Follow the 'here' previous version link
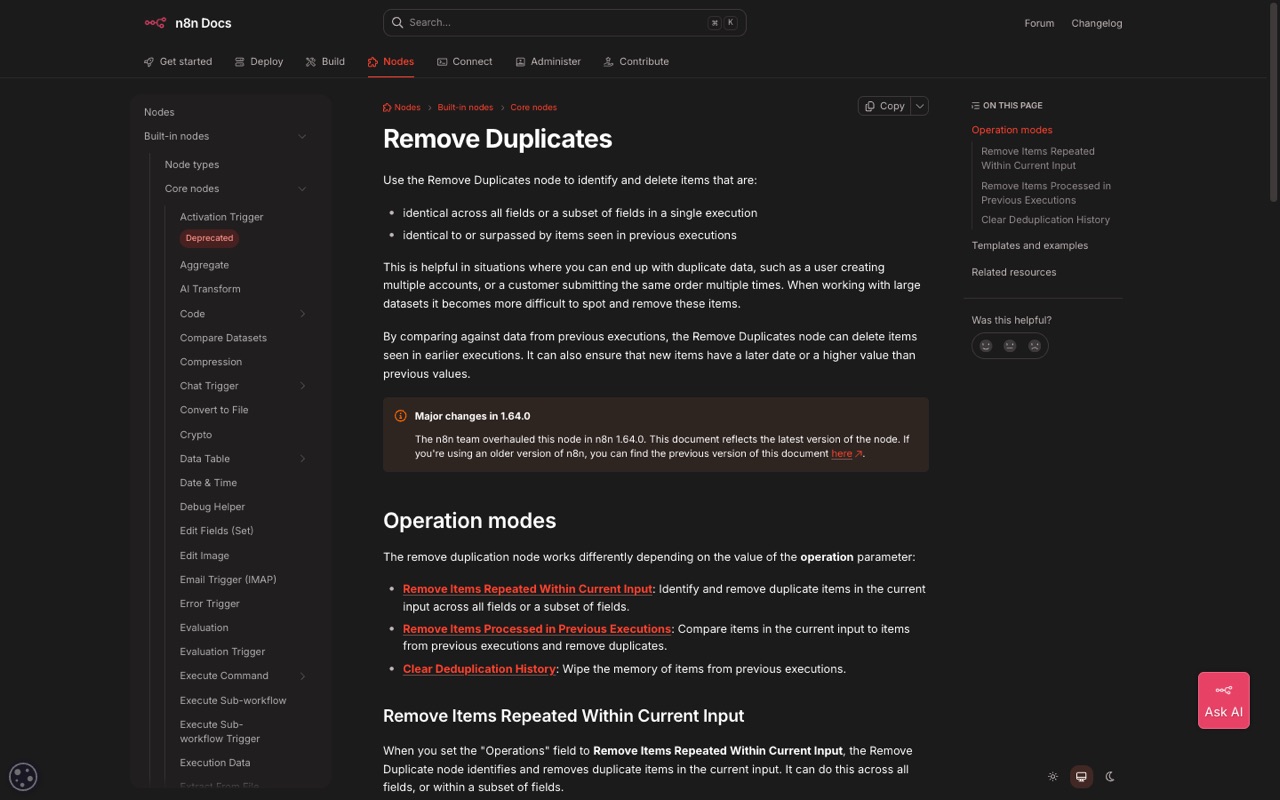This screenshot has width=1280, height=800. pyautogui.click(x=846, y=453)
